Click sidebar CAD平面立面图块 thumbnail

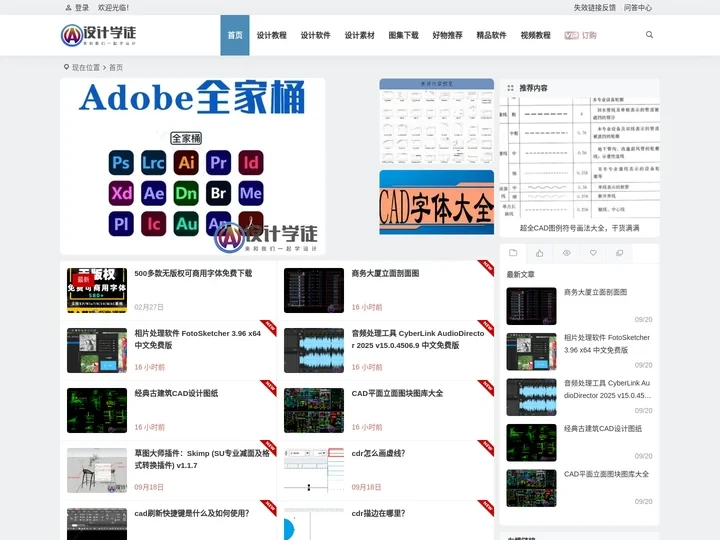click(x=531, y=488)
